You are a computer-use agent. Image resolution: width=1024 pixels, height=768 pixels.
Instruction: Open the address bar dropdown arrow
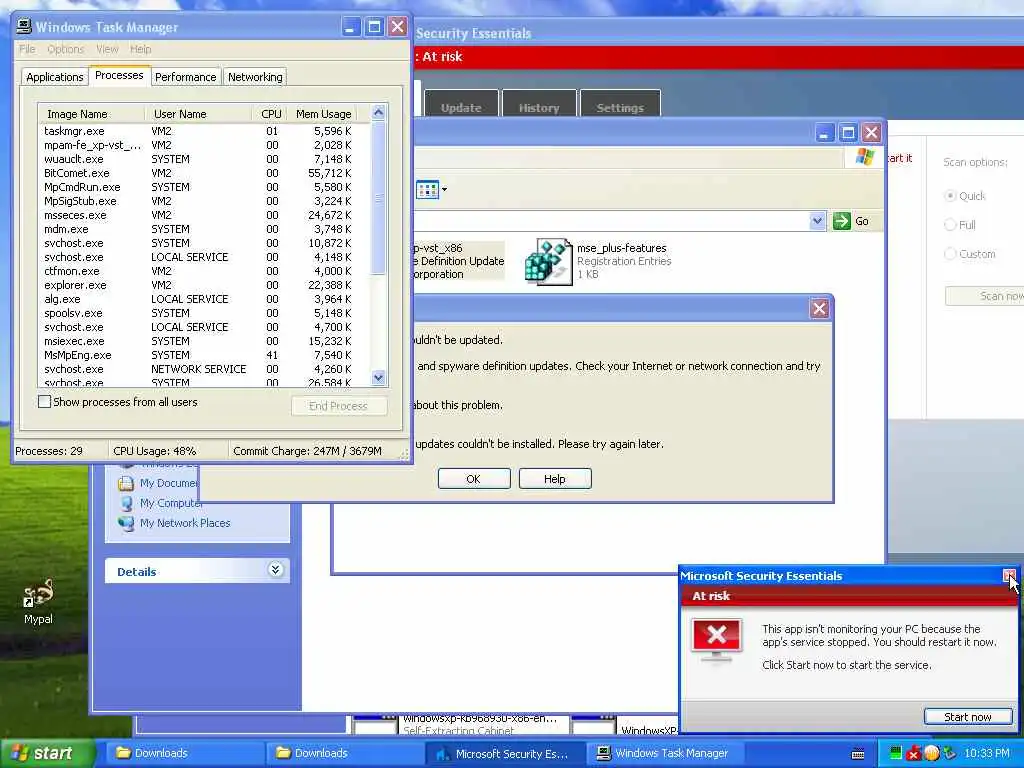(x=817, y=221)
